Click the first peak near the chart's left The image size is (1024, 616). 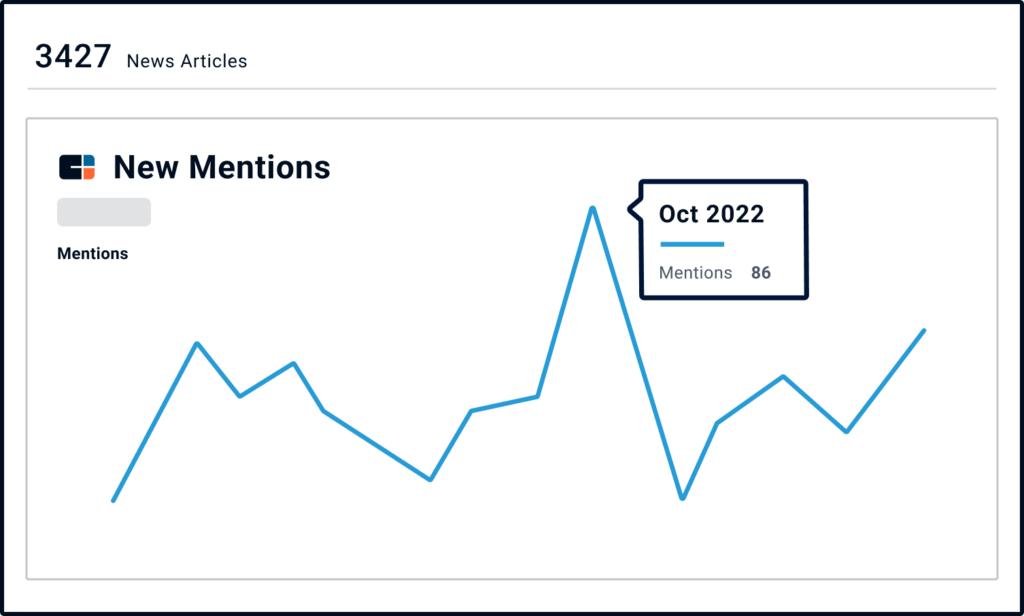[198, 343]
